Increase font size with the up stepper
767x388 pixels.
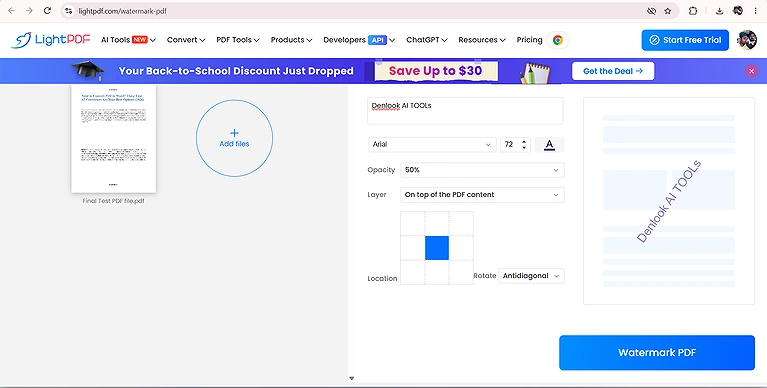pos(524,142)
